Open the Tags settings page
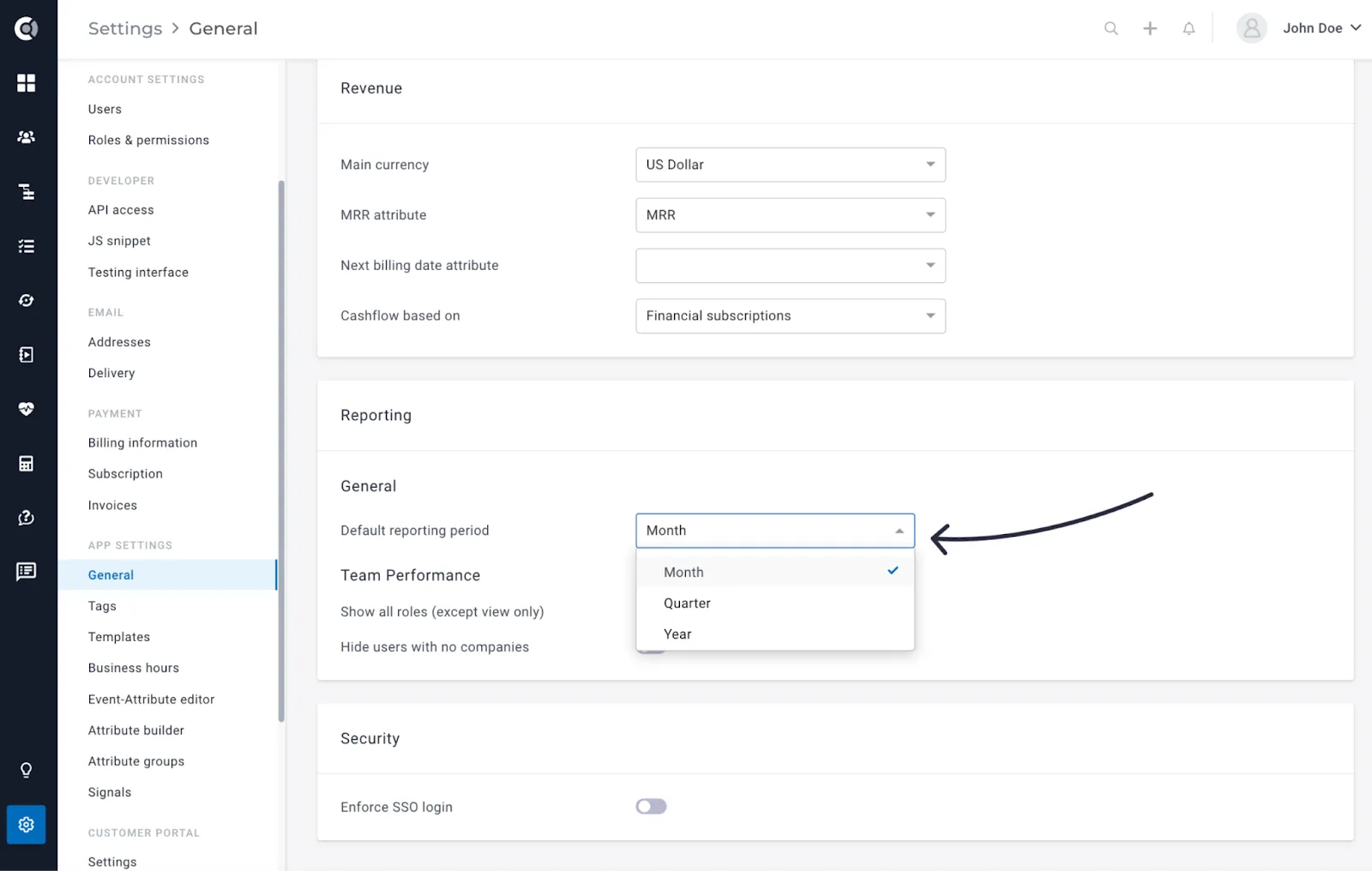Viewport: 1372px width, 871px height. click(x=102, y=606)
